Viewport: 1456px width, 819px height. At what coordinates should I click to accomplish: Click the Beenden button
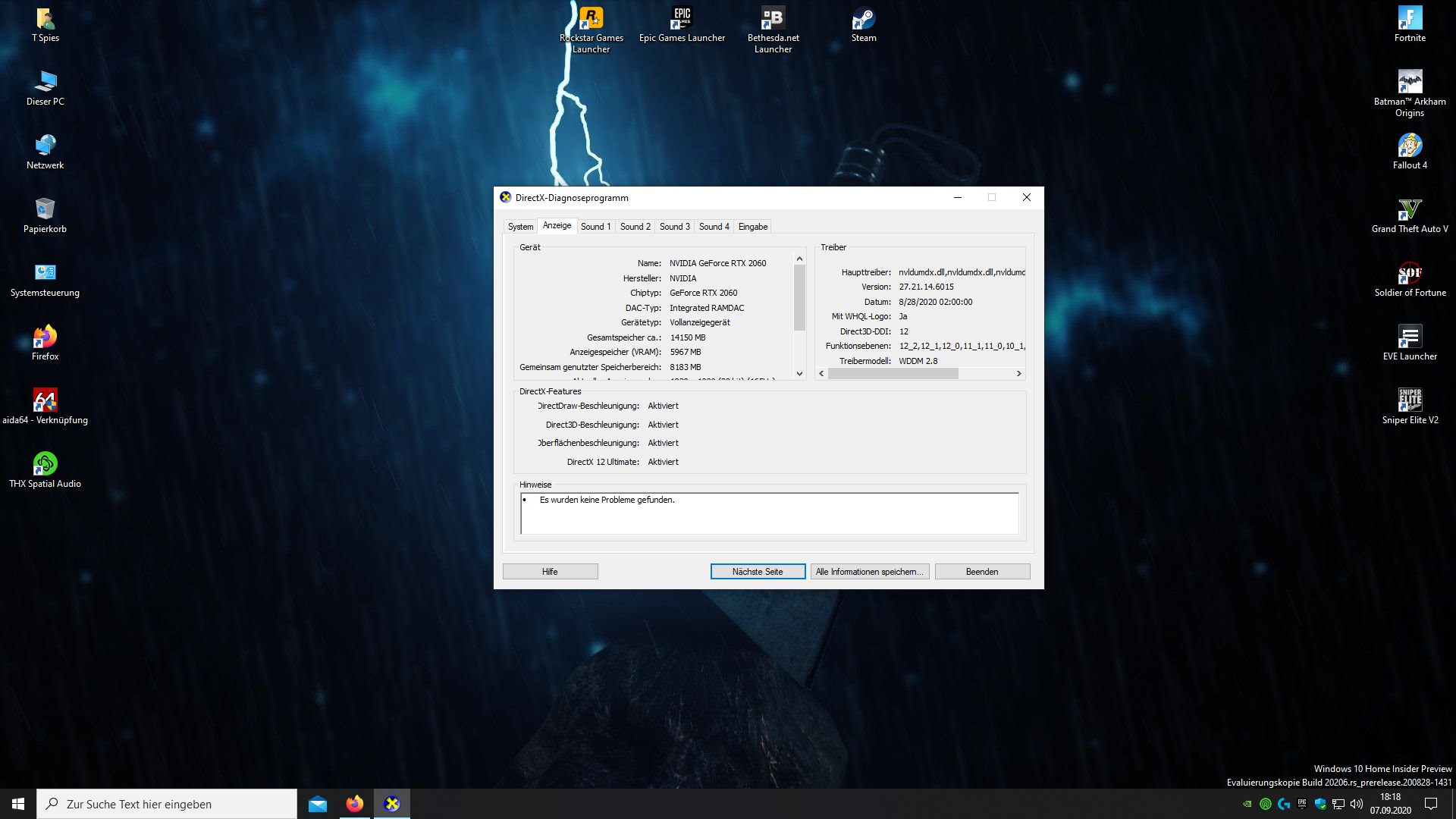click(x=982, y=572)
